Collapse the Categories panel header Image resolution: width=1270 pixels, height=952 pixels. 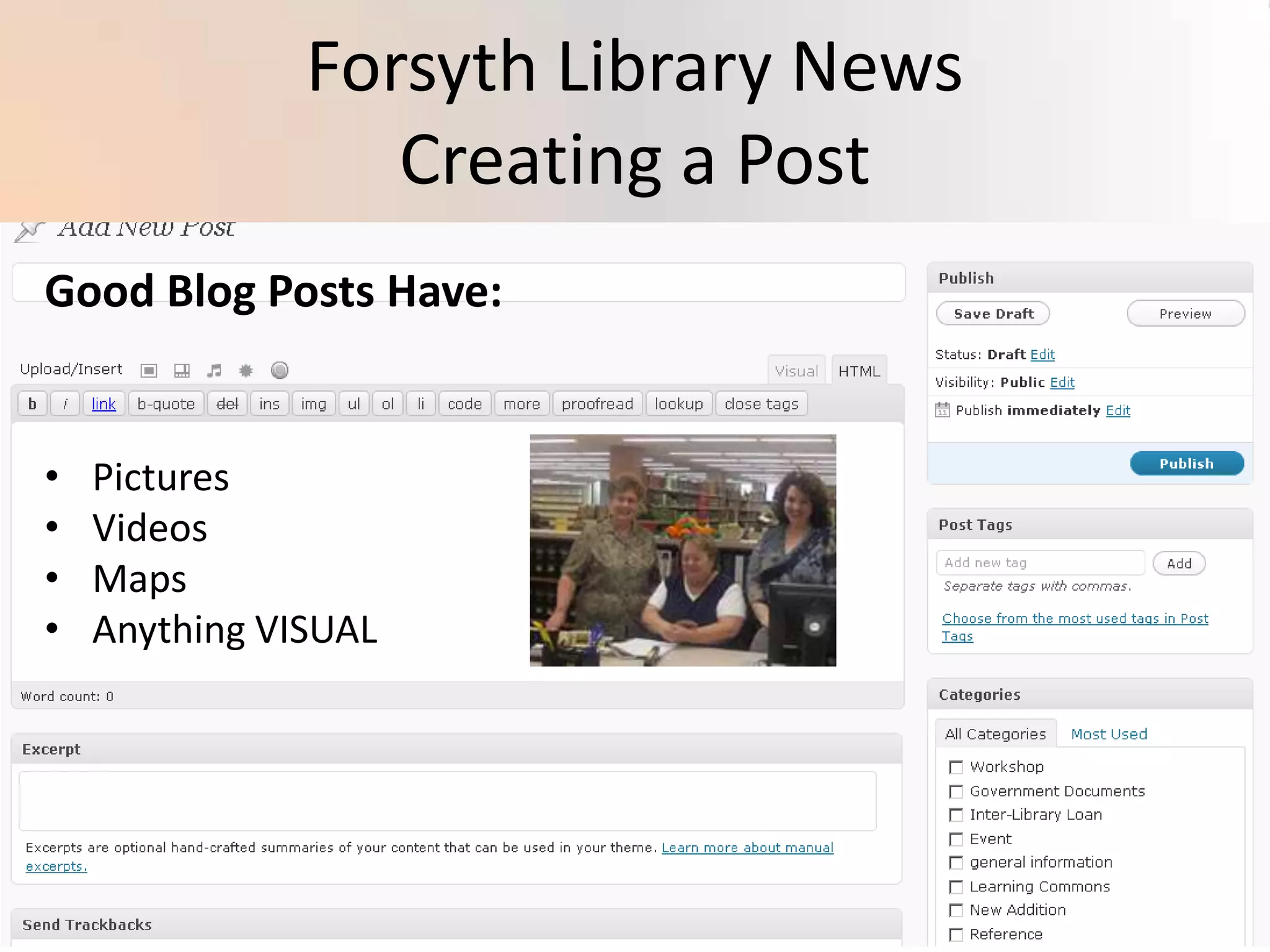pyautogui.click(x=1090, y=695)
